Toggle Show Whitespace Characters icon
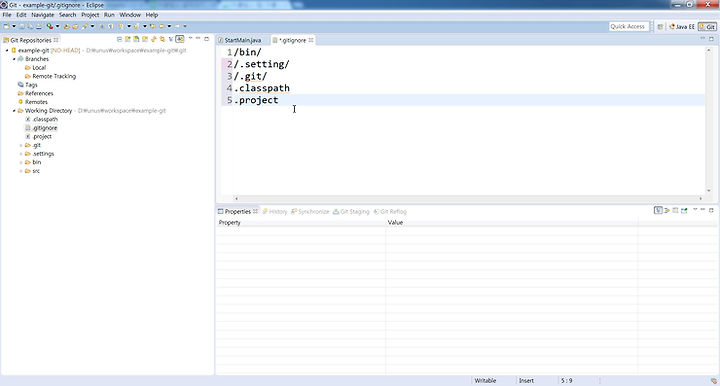Screen dimensions: 720x386 coord(110,26)
